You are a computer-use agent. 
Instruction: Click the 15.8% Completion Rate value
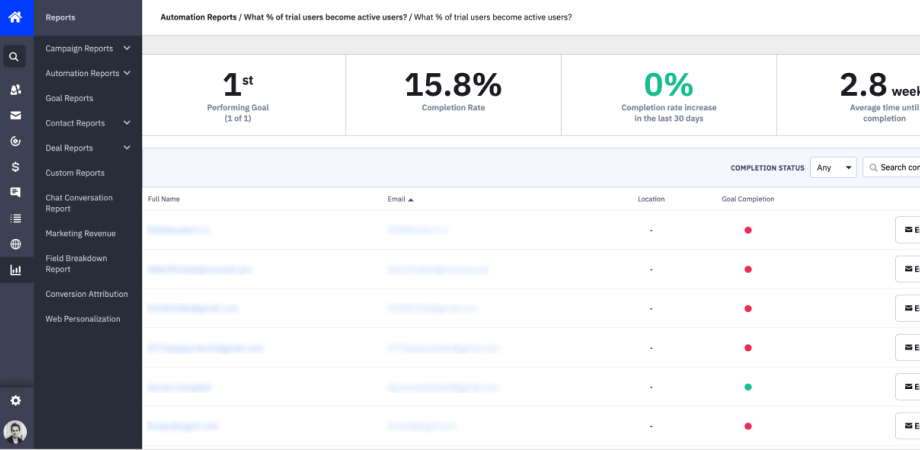tap(453, 85)
